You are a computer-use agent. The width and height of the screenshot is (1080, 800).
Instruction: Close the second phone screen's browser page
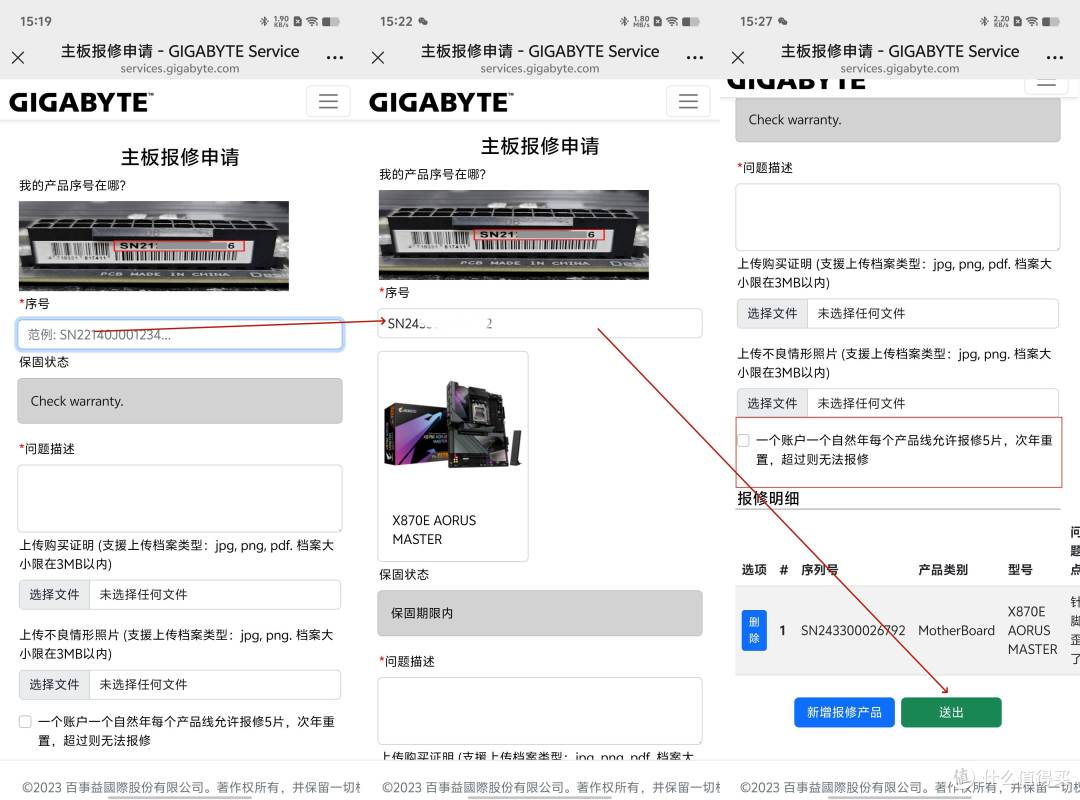378,58
